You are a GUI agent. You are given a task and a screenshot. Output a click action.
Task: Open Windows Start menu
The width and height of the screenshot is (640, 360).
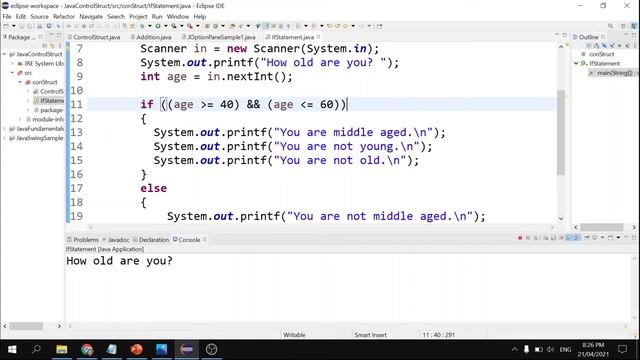tap(12, 349)
